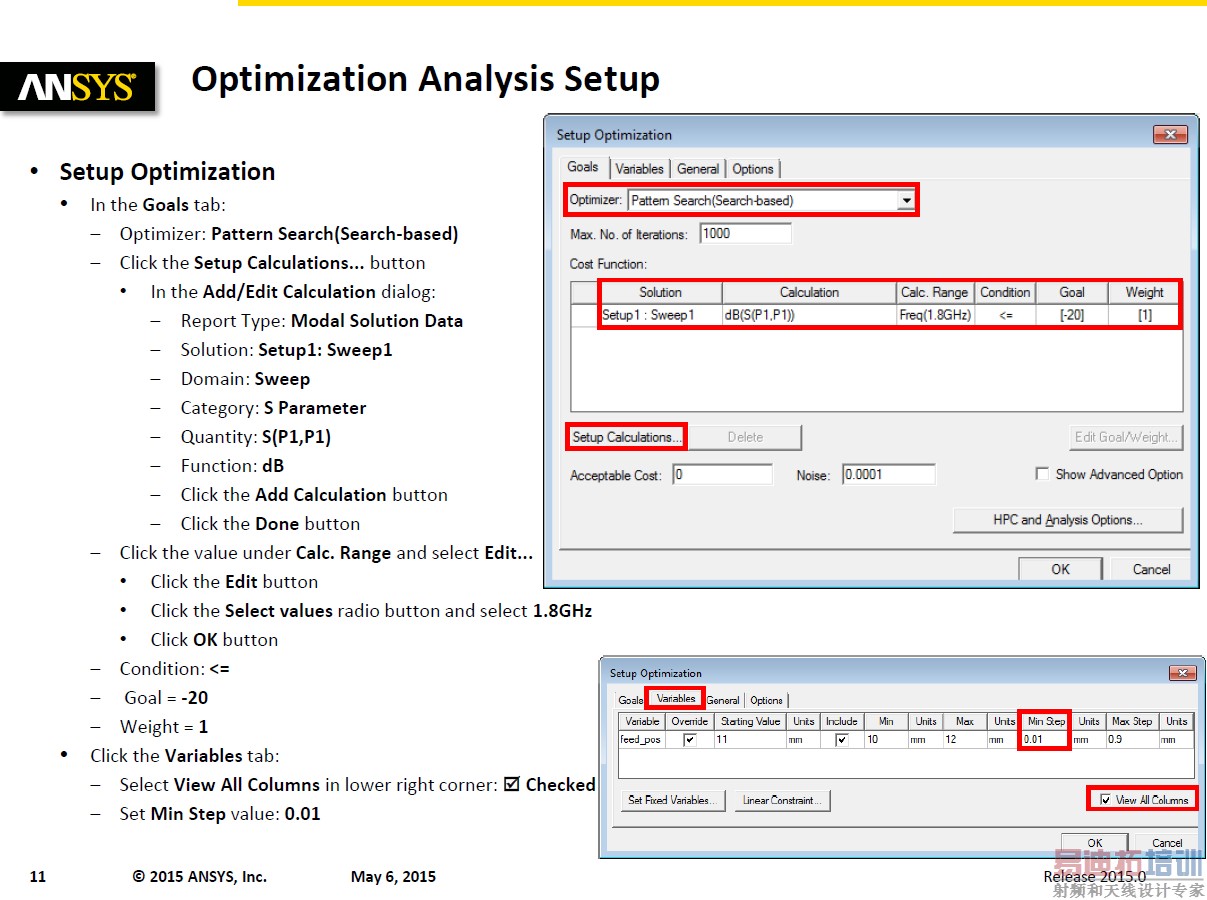Confirm with OK in the upper Goals dialog
The image size is (1207, 900).
1060,569
